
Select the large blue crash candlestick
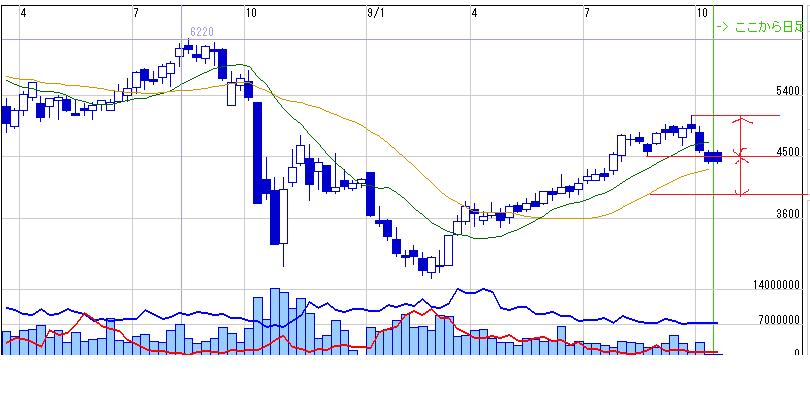coord(256,140)
